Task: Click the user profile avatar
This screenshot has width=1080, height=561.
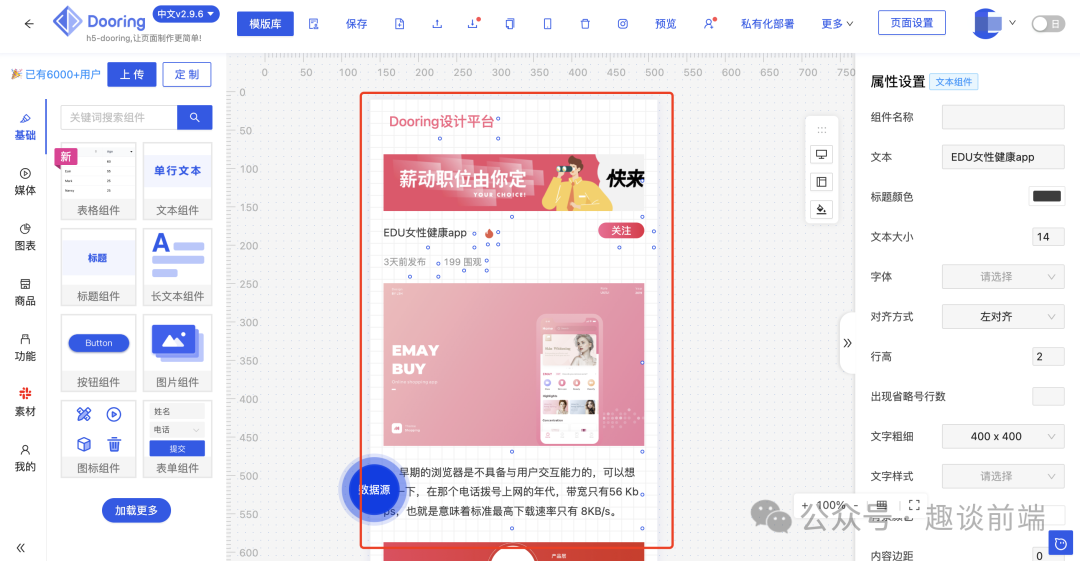Action: [987, 23]
